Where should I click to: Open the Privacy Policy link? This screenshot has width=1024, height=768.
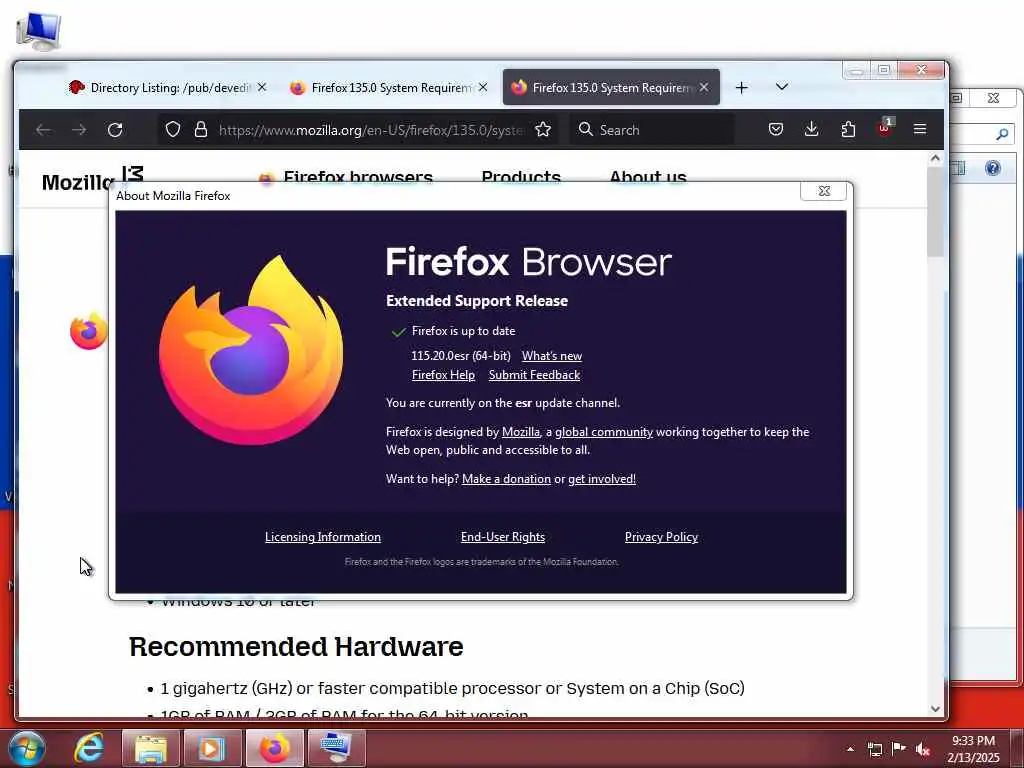(661, 537)
